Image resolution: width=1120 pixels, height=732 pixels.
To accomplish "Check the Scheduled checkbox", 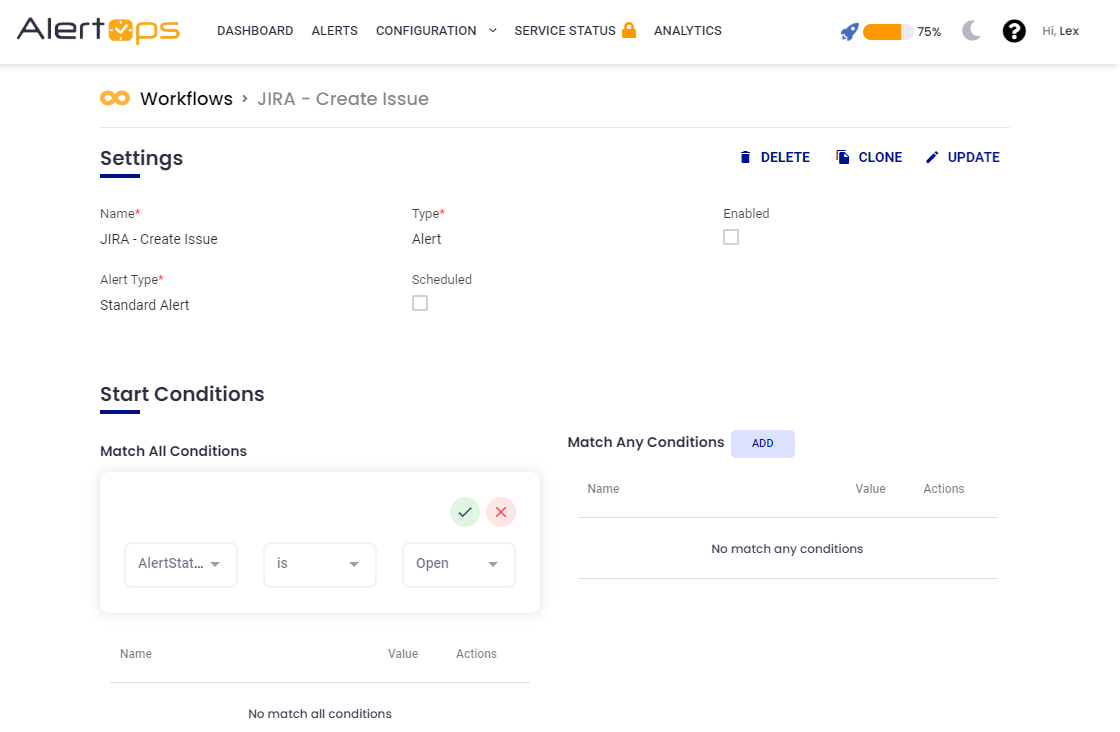I will coord(420,303).
